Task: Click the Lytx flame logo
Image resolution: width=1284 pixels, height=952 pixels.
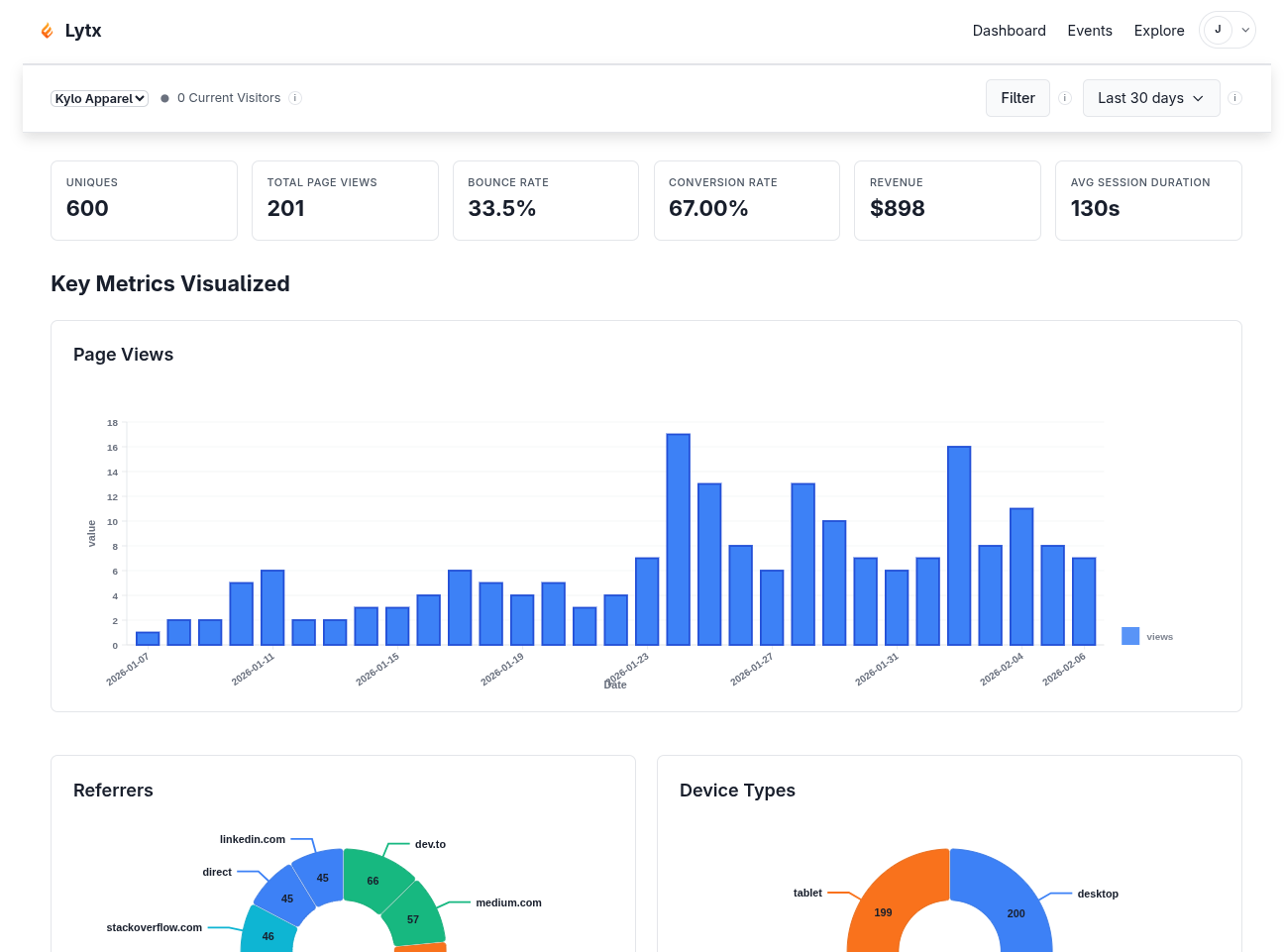Action: click(x=47, y=30)
